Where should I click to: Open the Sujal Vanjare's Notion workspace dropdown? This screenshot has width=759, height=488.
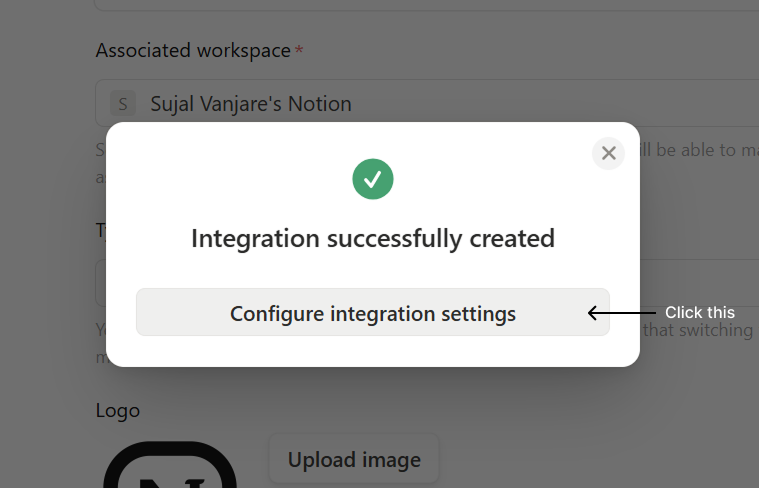tap(427, 103)
